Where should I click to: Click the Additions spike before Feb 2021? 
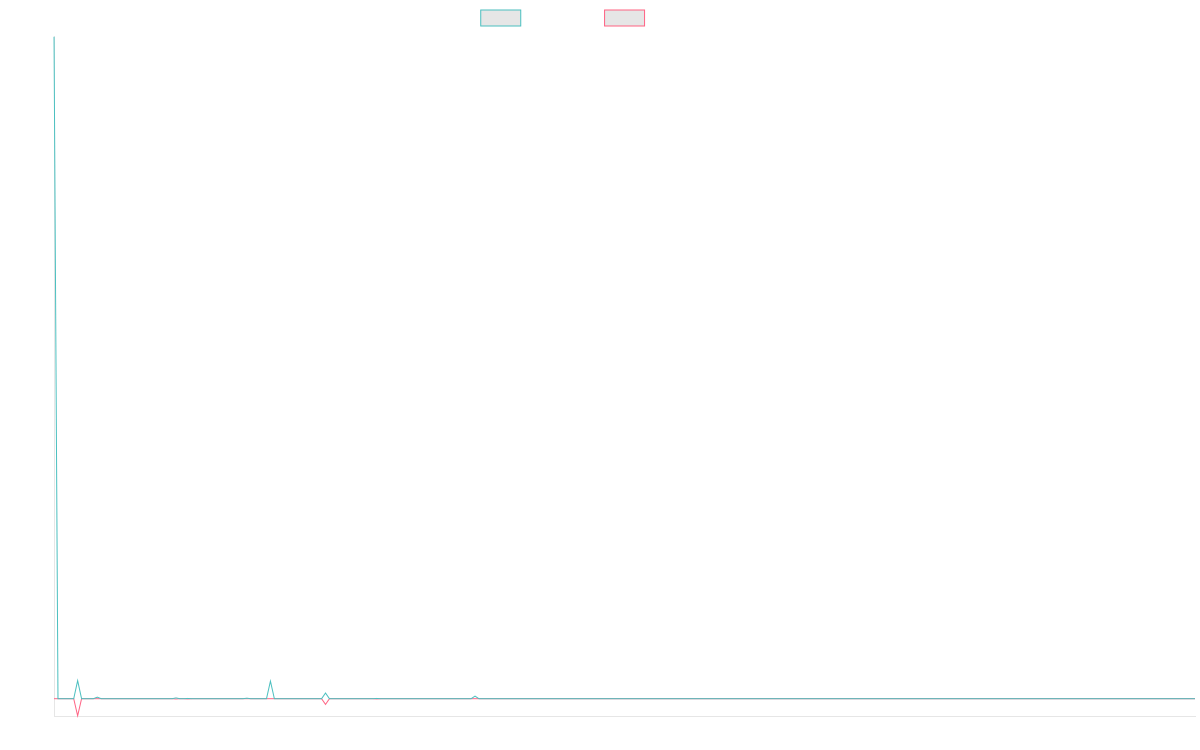270,683
